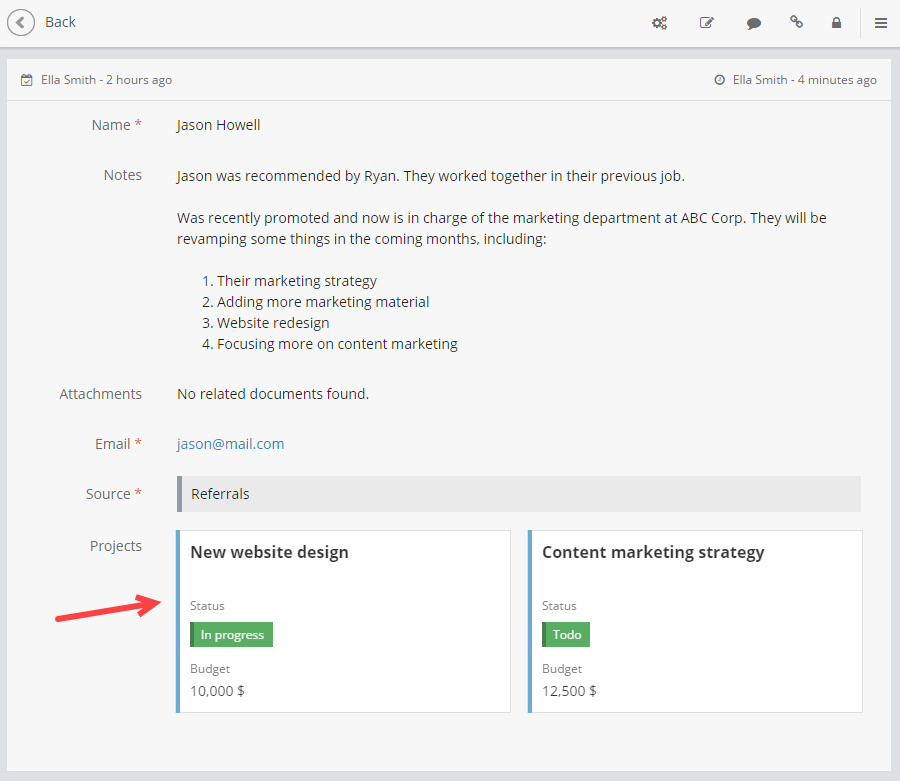Click the padlock permissions icon
The image size is (900, 781).
coord(836,23)
